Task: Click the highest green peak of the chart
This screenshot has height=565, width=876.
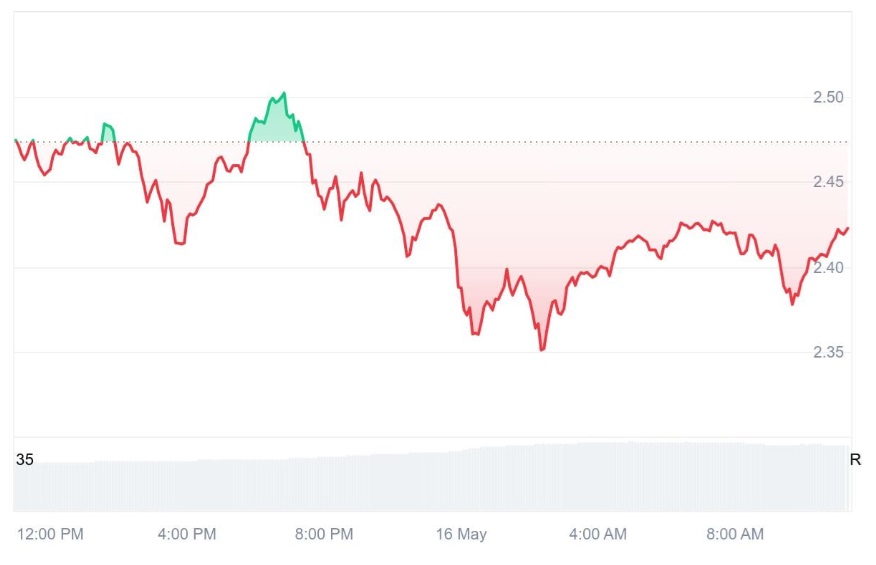Action: click(284, 94)
